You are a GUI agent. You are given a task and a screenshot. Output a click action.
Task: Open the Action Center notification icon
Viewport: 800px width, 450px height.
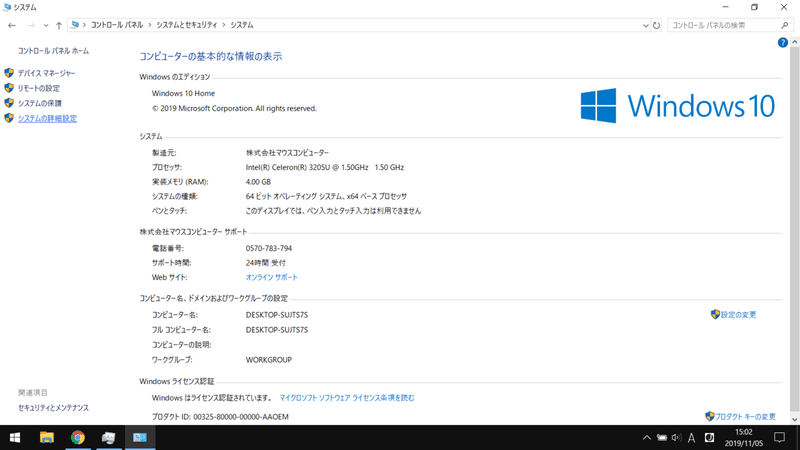point(779,438)
